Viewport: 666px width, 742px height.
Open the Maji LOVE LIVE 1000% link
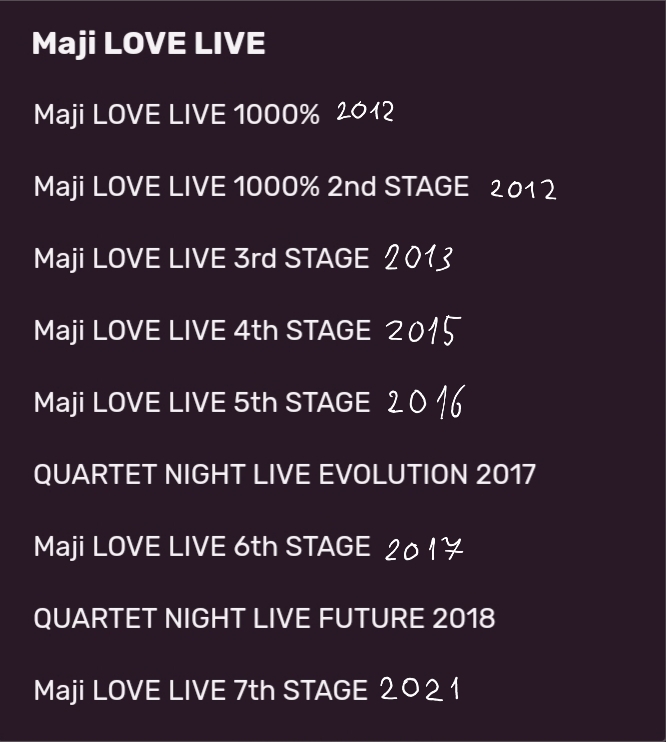(x=176, y=115)
